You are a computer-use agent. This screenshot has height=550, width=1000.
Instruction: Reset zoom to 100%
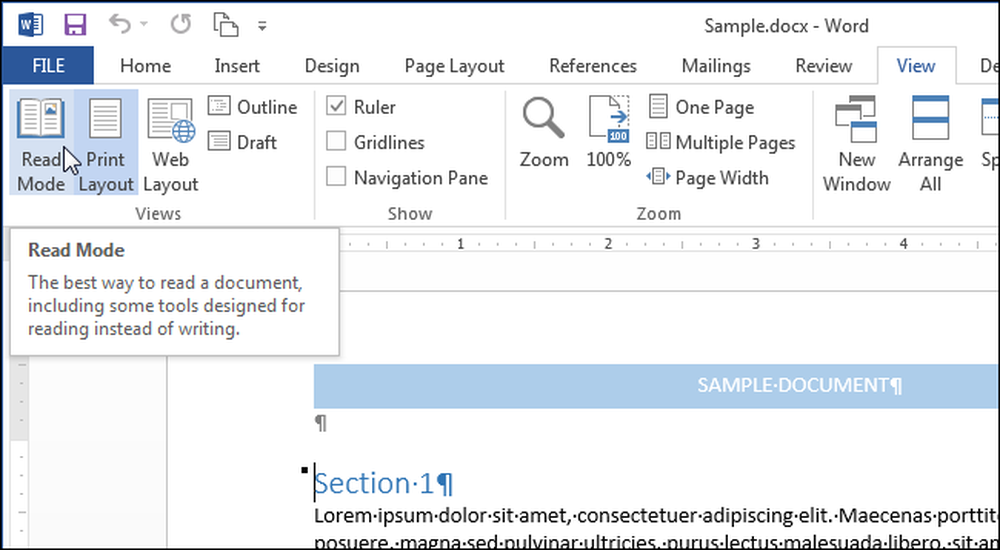click(x=608, y=133)
